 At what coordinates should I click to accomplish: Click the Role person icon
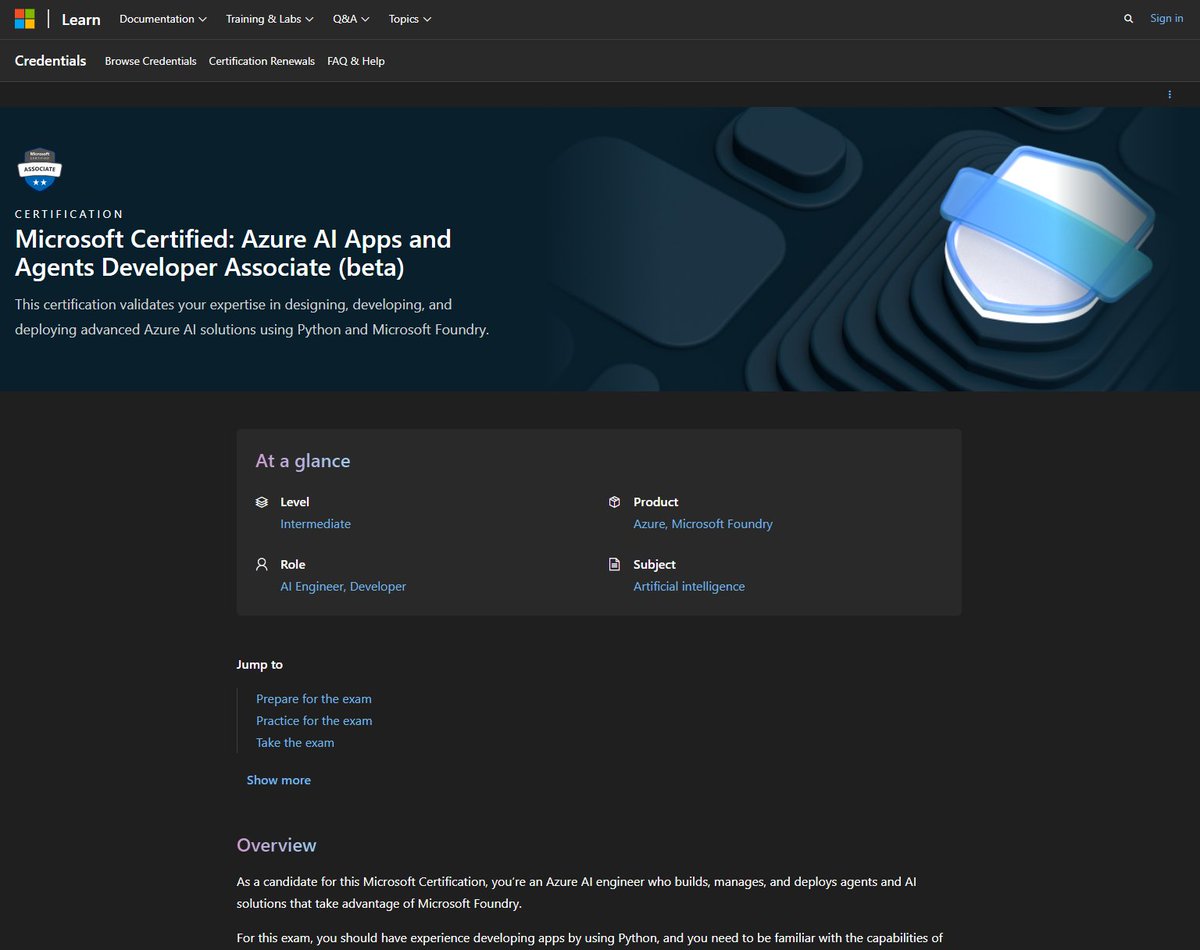262,565
